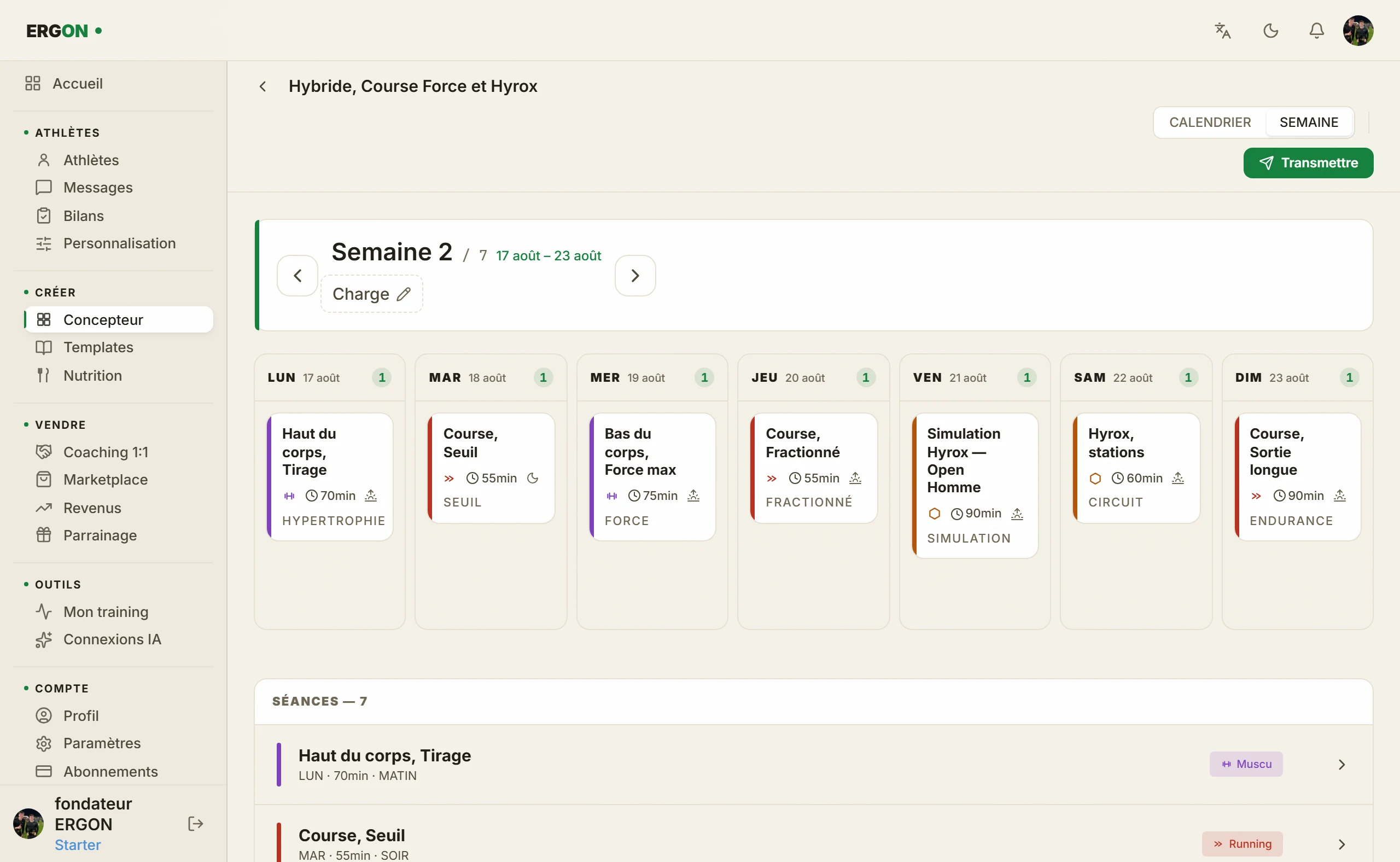This screenshot has width=1400, height=862.
Task: Open notifications bell
Action: click(x=1316, y=31)
